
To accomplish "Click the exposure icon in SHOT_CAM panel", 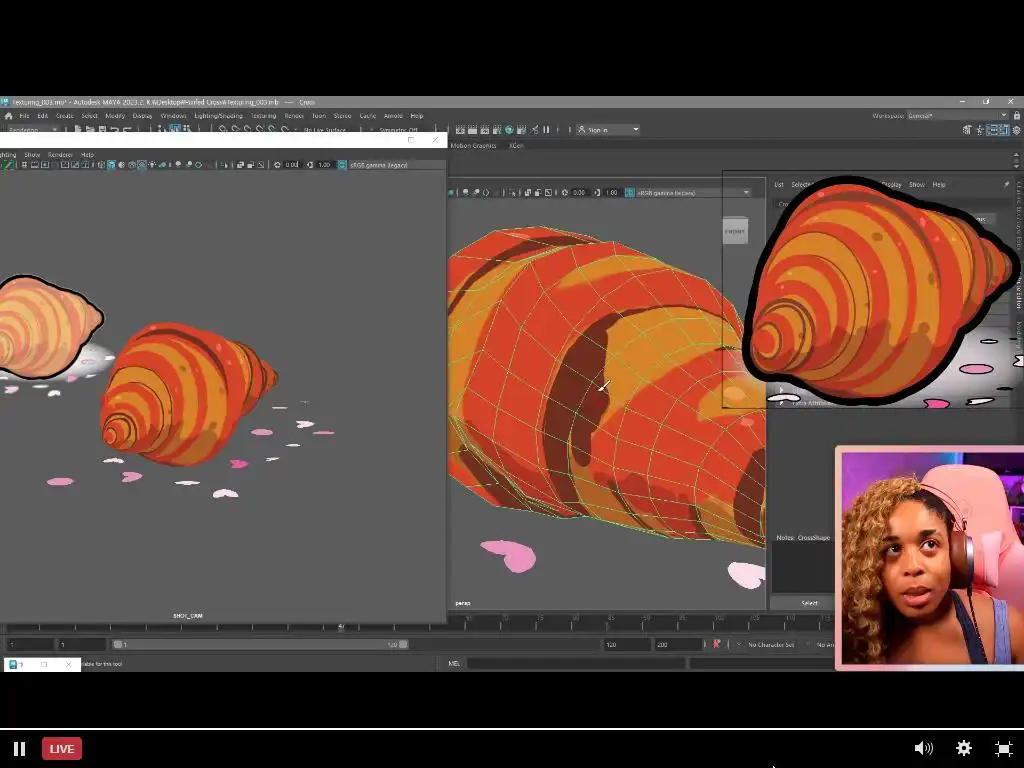I will pyautogui.click(x=277, y=165).
